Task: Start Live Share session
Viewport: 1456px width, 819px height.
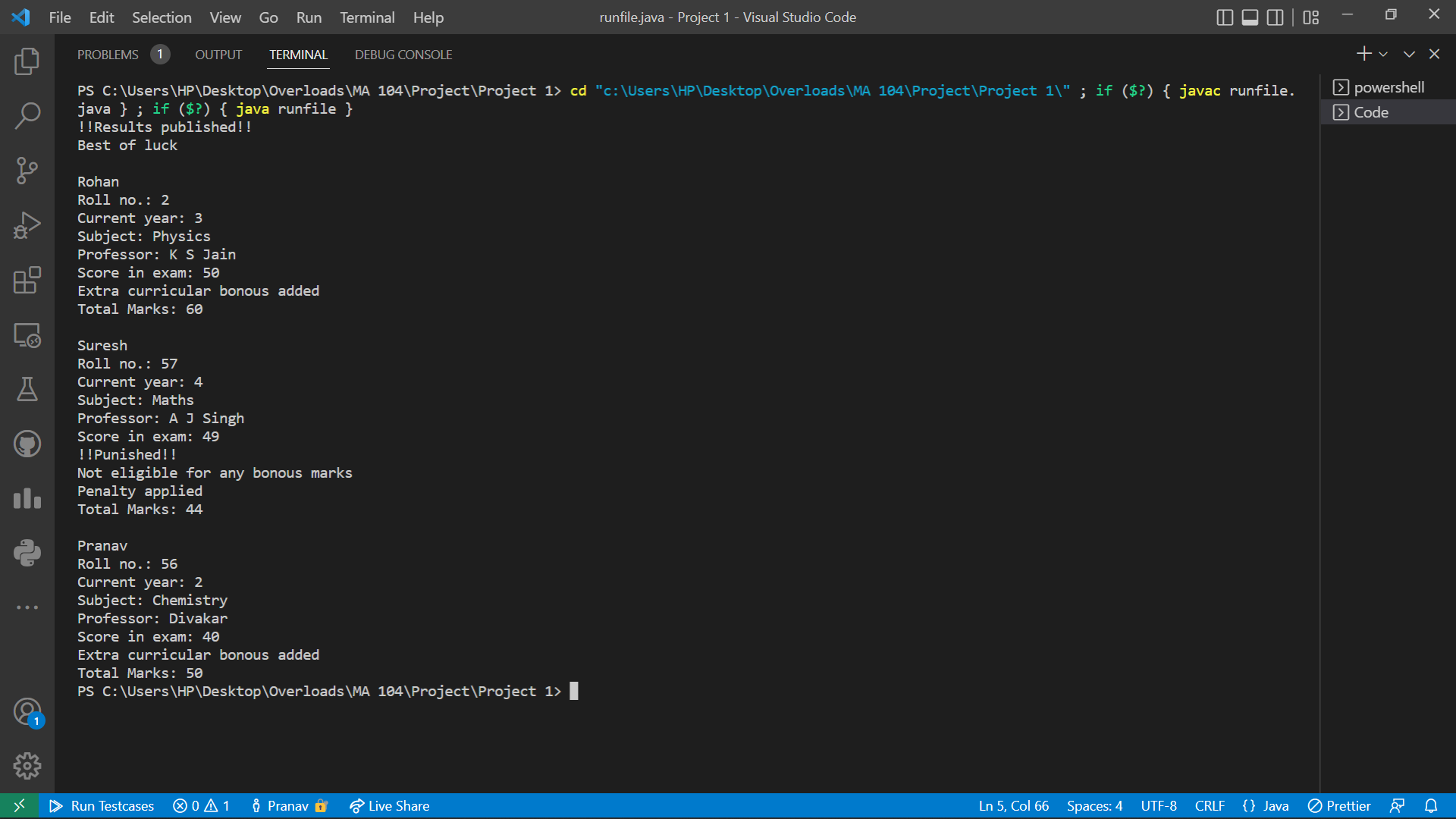Action: pyautogui.click(x=390, y=806)
